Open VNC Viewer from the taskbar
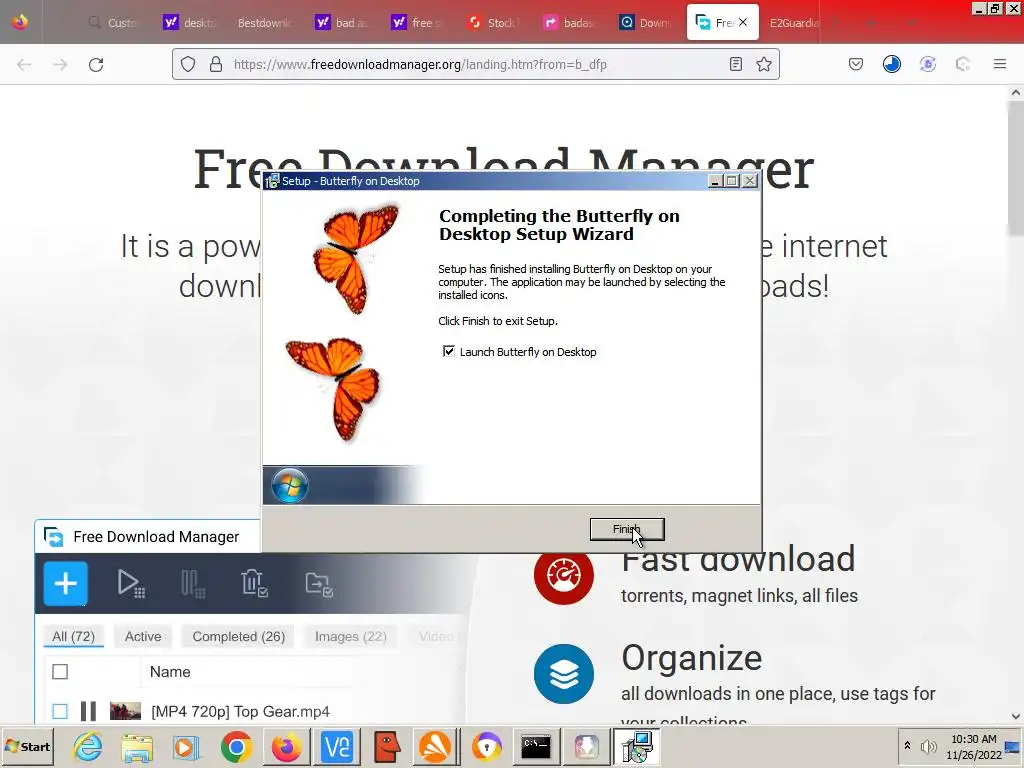The image size is (1024, 768). coord(337,747)
